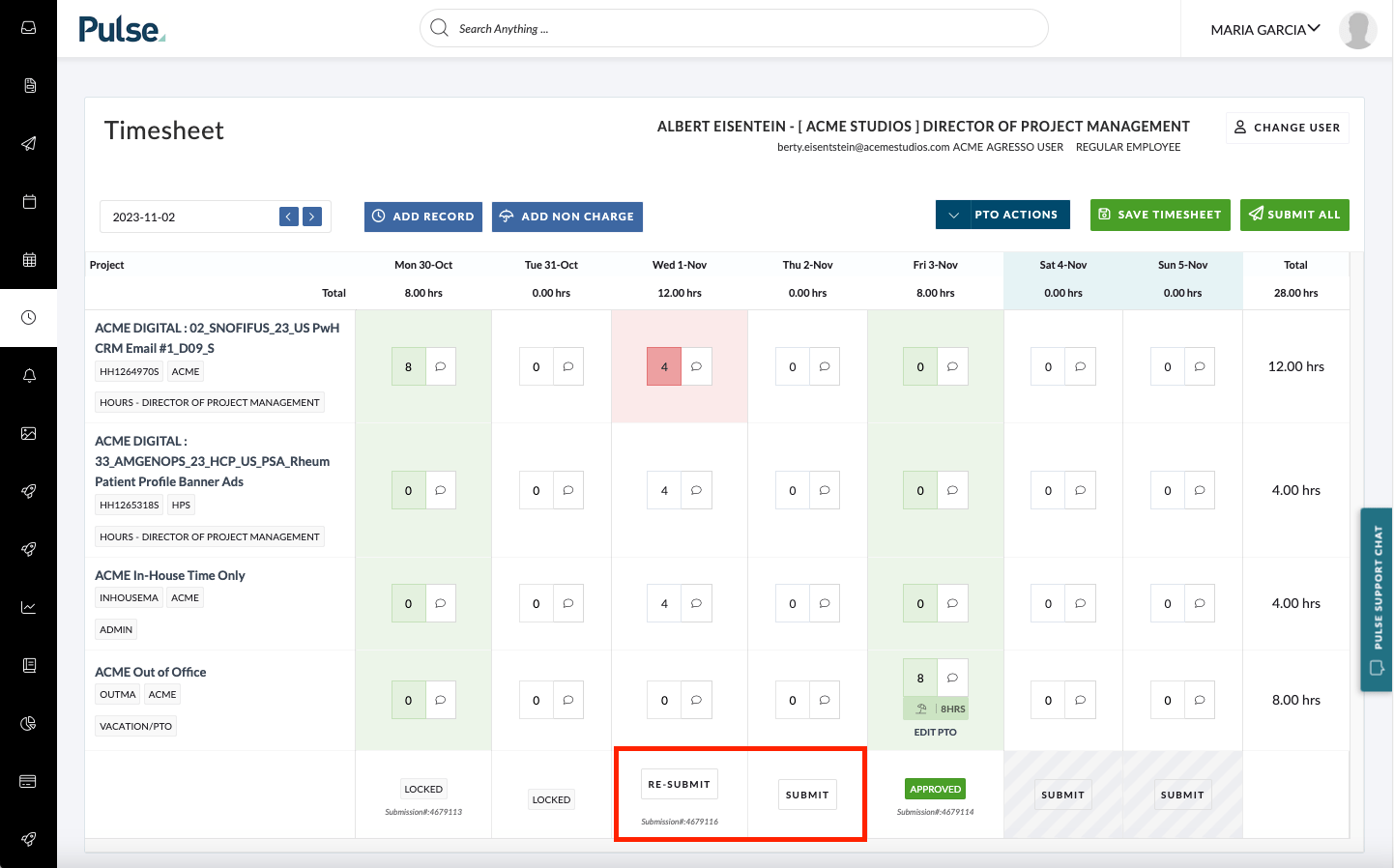
Task: Open the book icon in sidebar
Action: click(29, 666)
